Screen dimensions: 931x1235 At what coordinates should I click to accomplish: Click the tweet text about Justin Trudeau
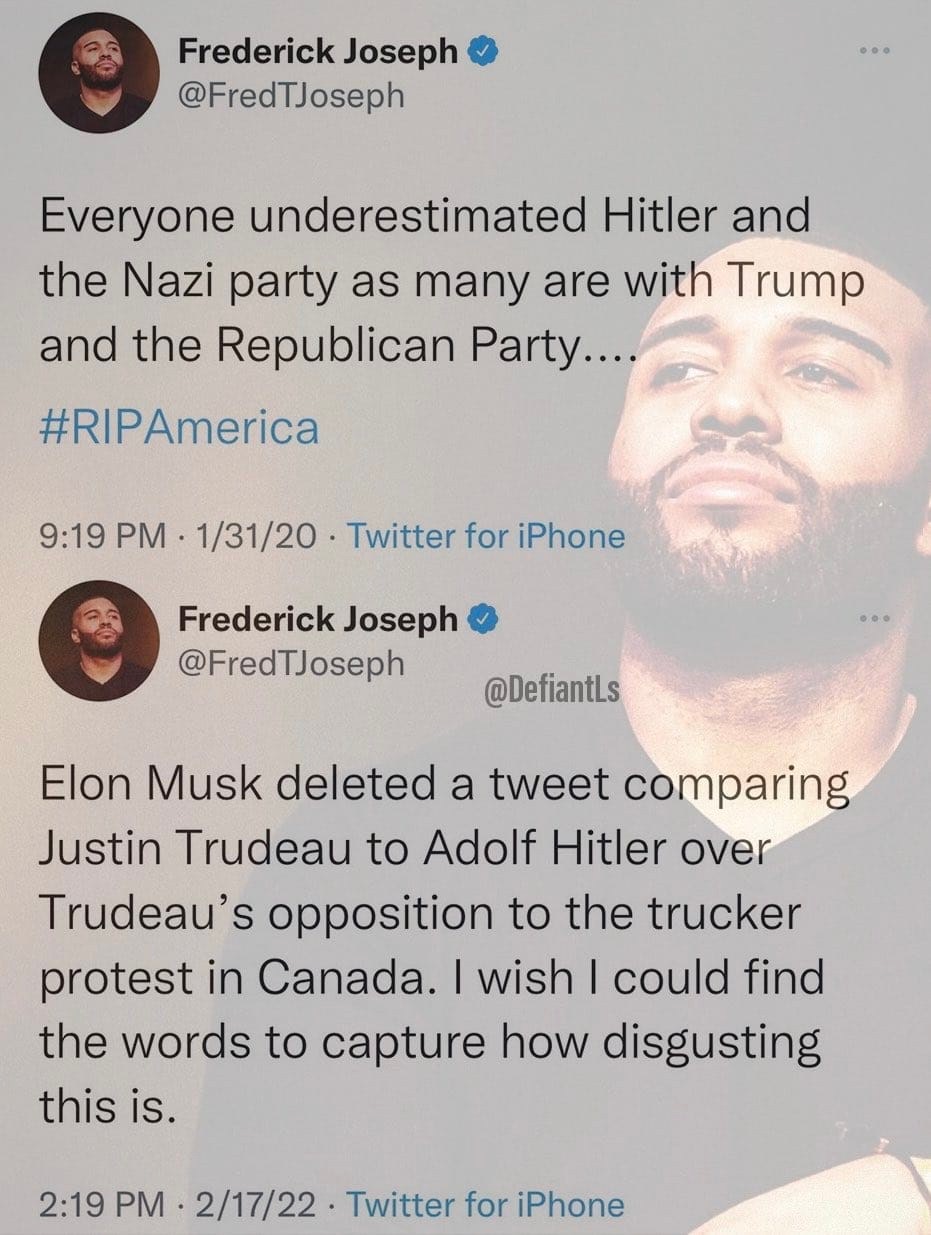(430, 945)
